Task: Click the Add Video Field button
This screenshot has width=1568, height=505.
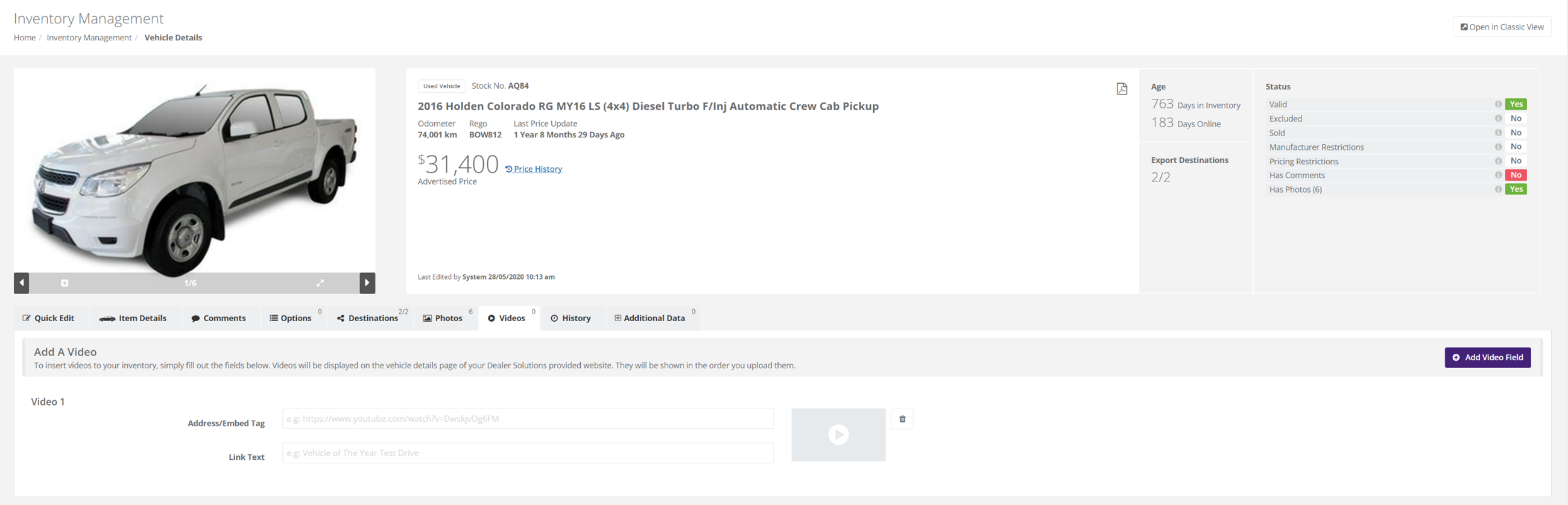Action: pyautogui.click(x=1488, y=357)
